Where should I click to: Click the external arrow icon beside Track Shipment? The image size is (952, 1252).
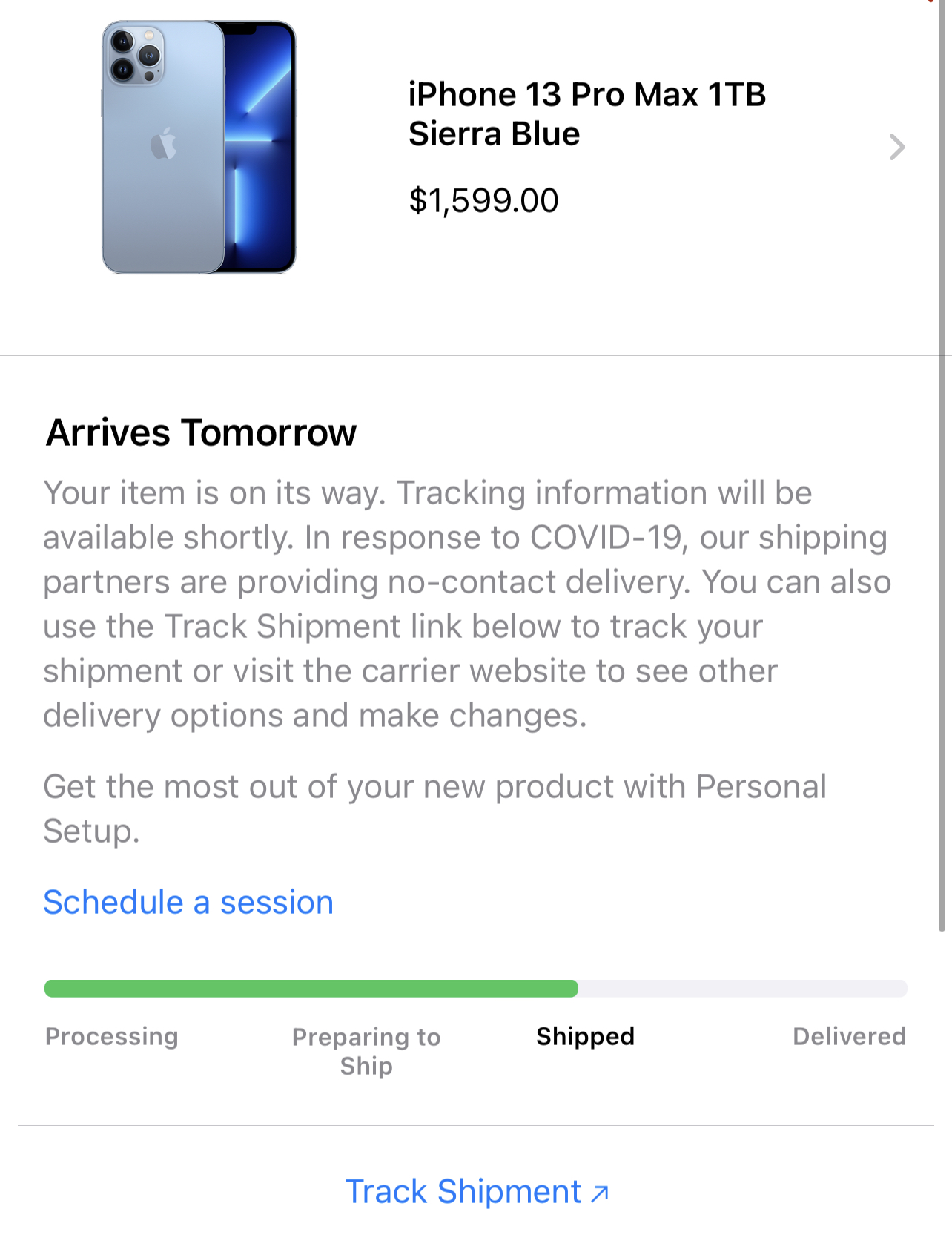[600, 1193]
